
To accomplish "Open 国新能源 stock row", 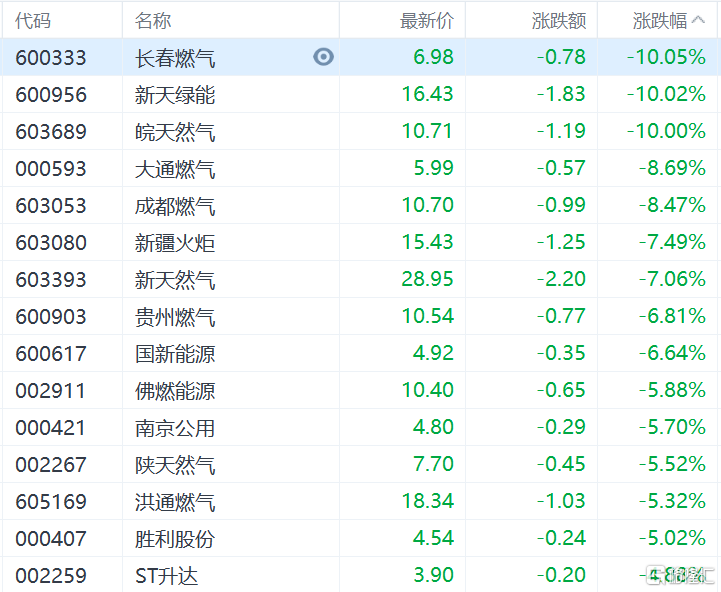I will [175, 354].
